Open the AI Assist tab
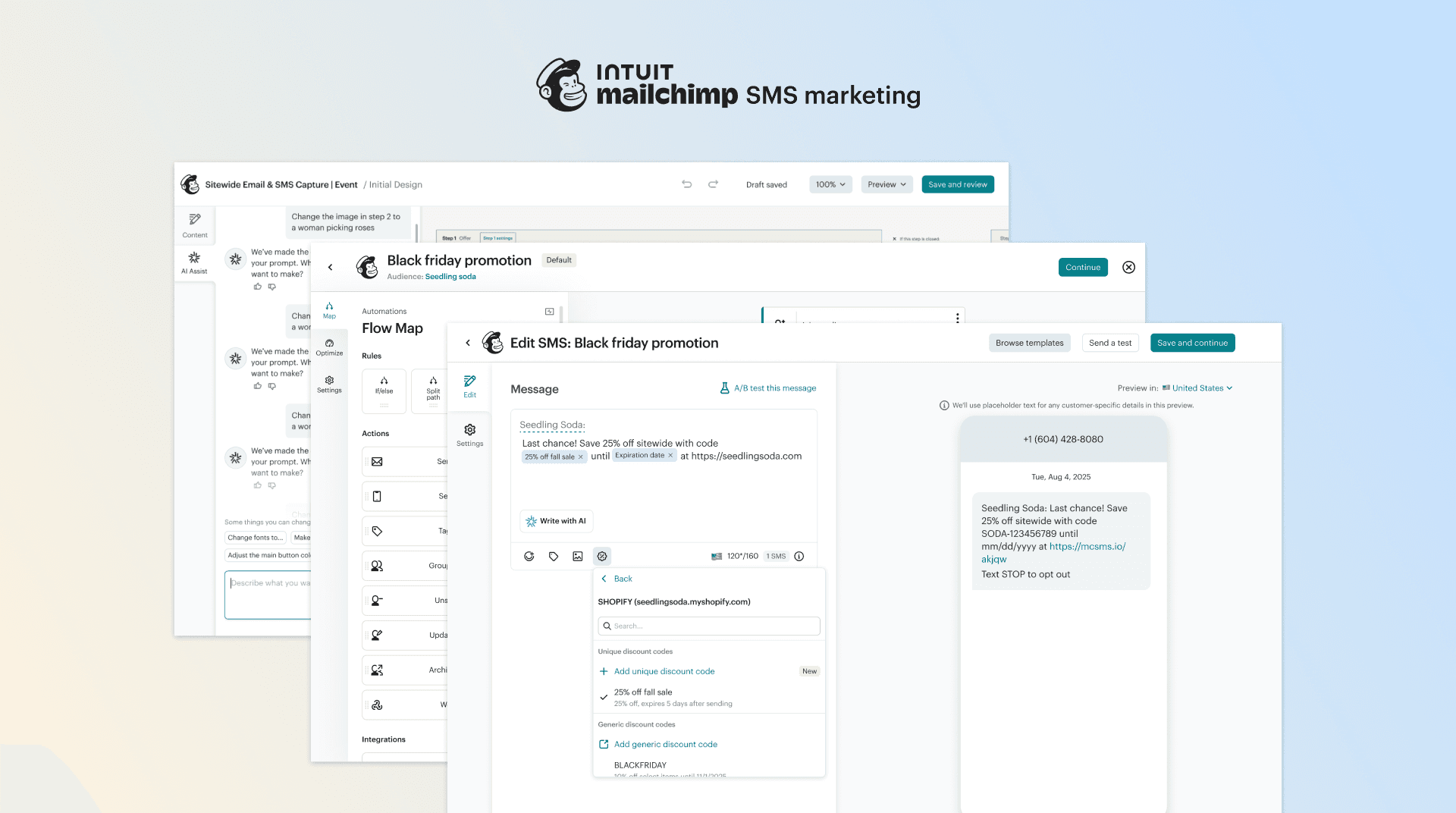Screen dimensions: 1456x813 click(x=194, y=262)
